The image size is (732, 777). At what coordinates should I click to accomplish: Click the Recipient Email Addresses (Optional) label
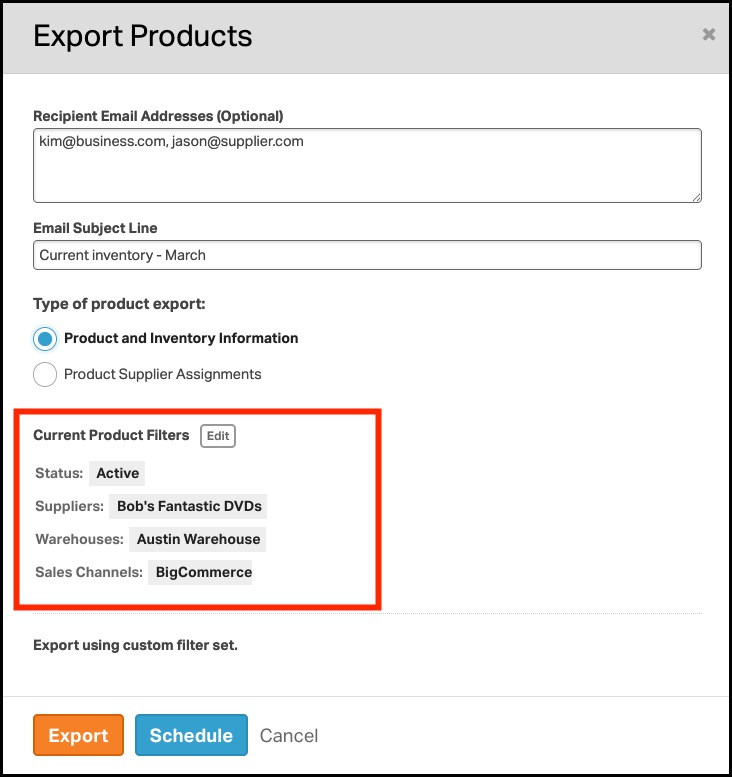tap(158, 116)
